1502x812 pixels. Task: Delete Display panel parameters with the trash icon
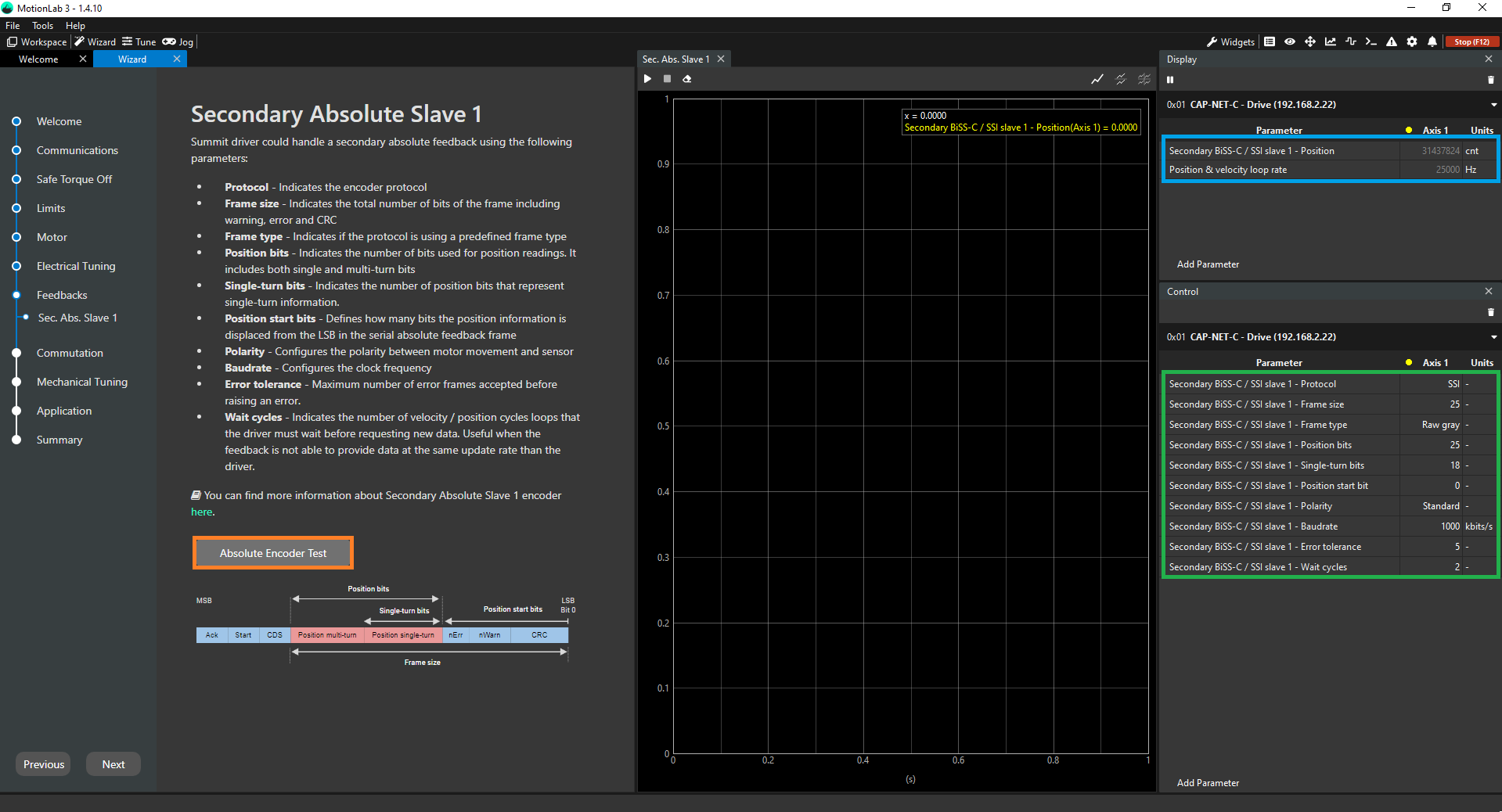[1490, 80]
